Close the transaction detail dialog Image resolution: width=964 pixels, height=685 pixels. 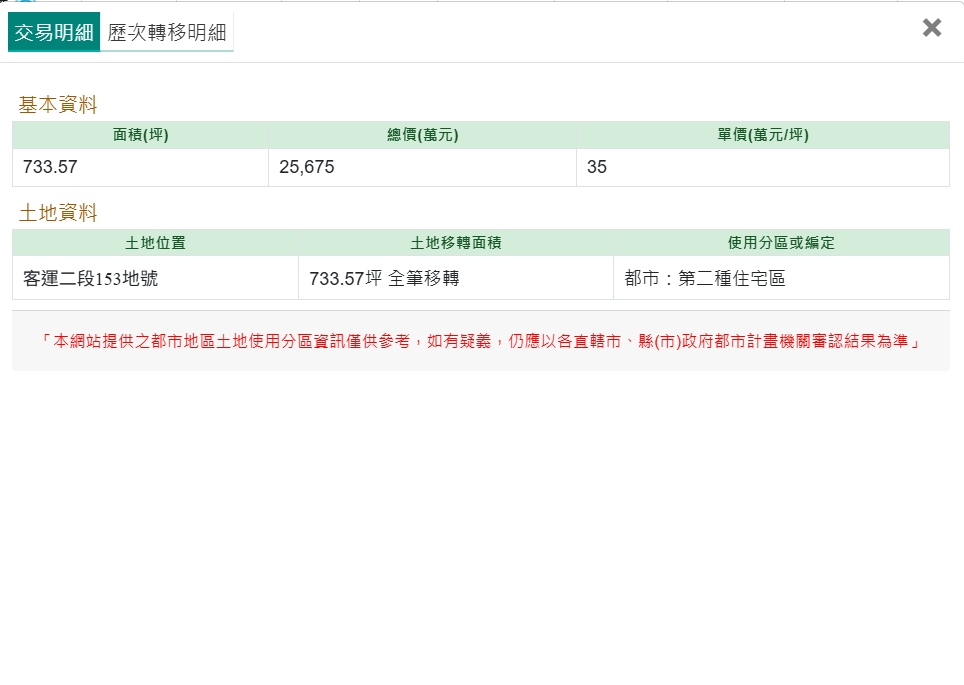931,28
